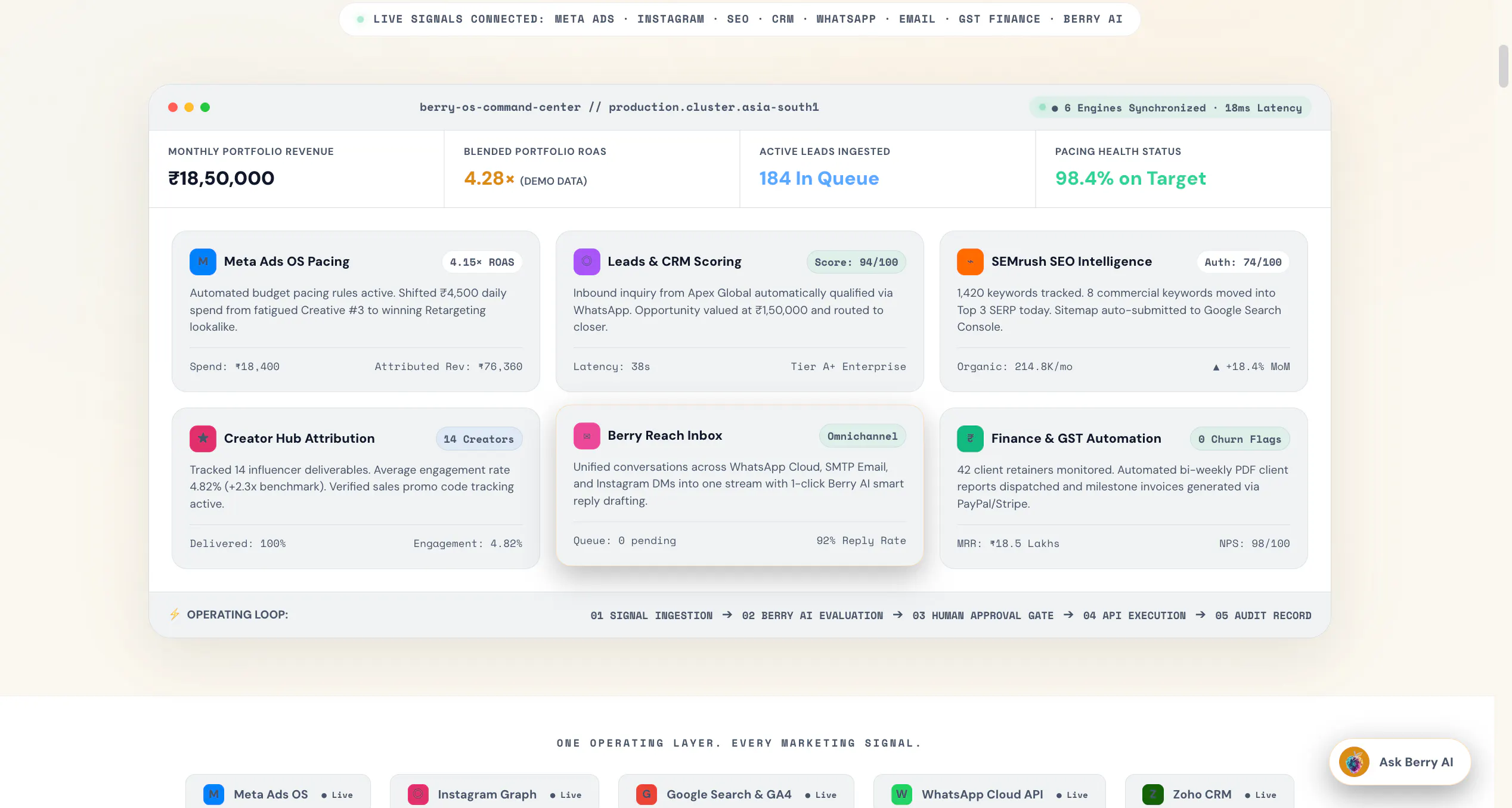Click the live signals green status dot
The width and height of the screenshot is (1512, 808).
coord(360,20)
